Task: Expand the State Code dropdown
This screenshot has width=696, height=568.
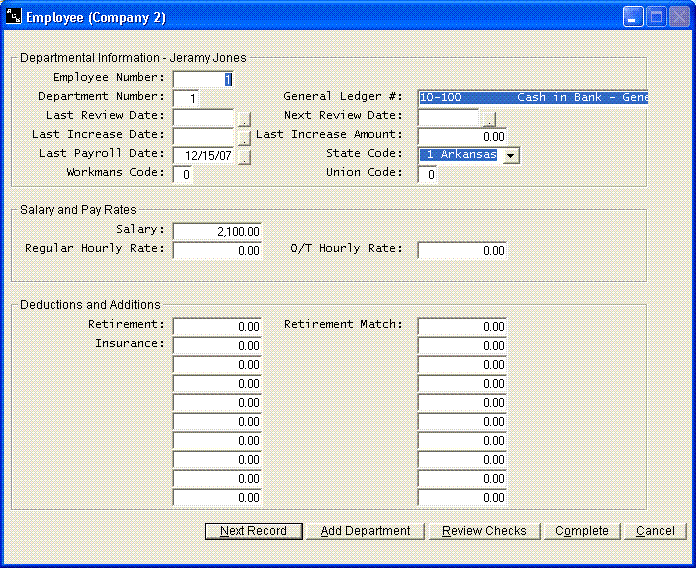Action: coord(510,155)
